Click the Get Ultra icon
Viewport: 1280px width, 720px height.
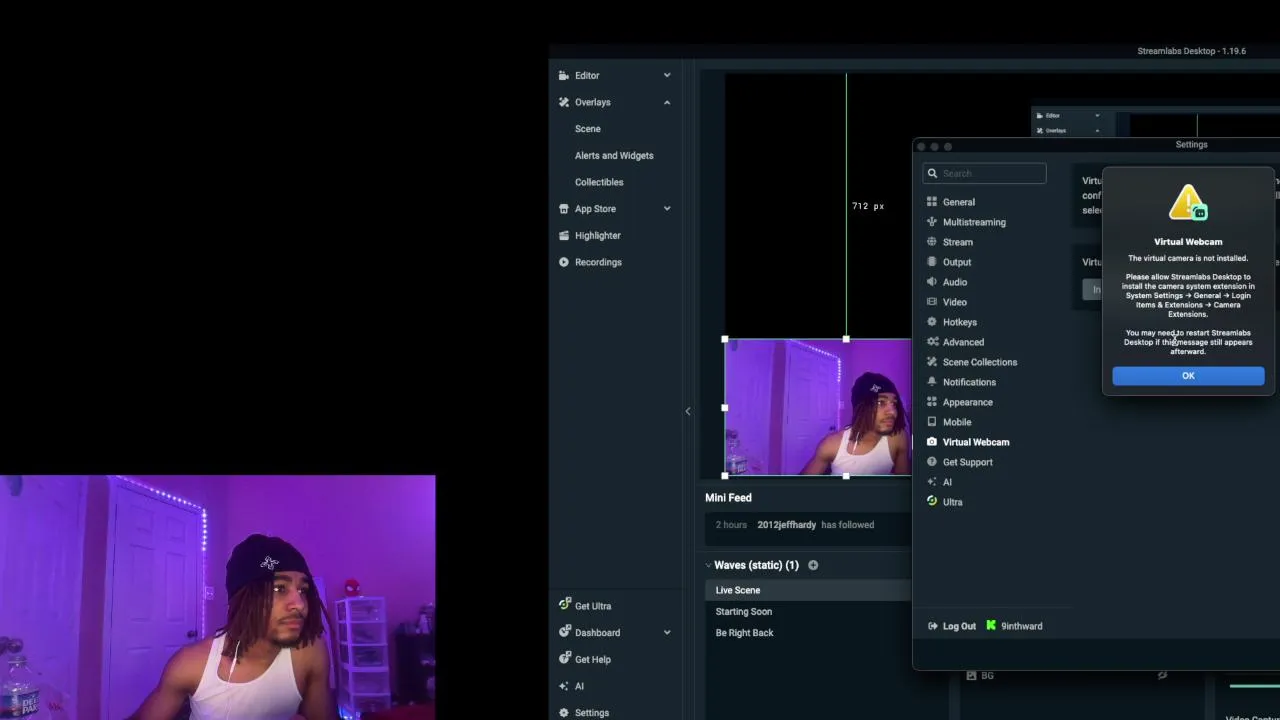[x=564, y=606]
